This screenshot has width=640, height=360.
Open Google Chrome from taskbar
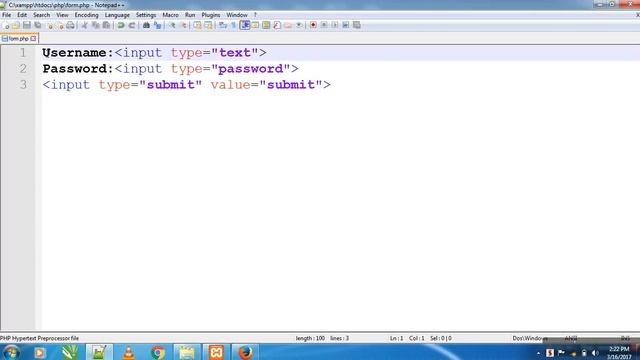[158, 352]
